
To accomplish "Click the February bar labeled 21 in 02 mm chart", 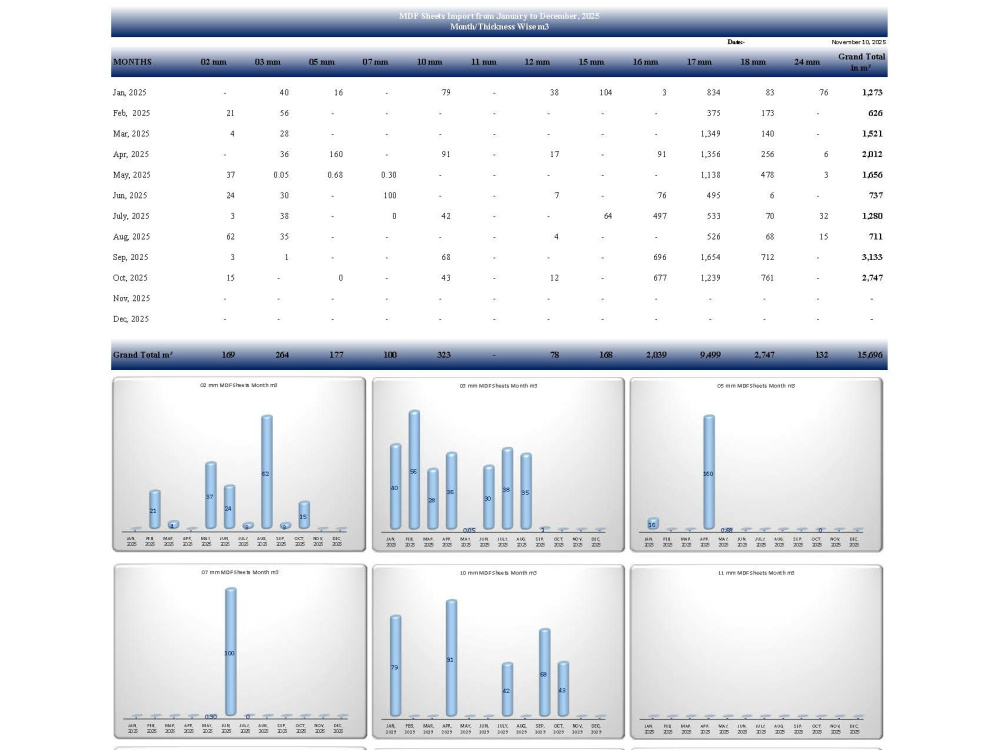I will [x=154, y=510].
